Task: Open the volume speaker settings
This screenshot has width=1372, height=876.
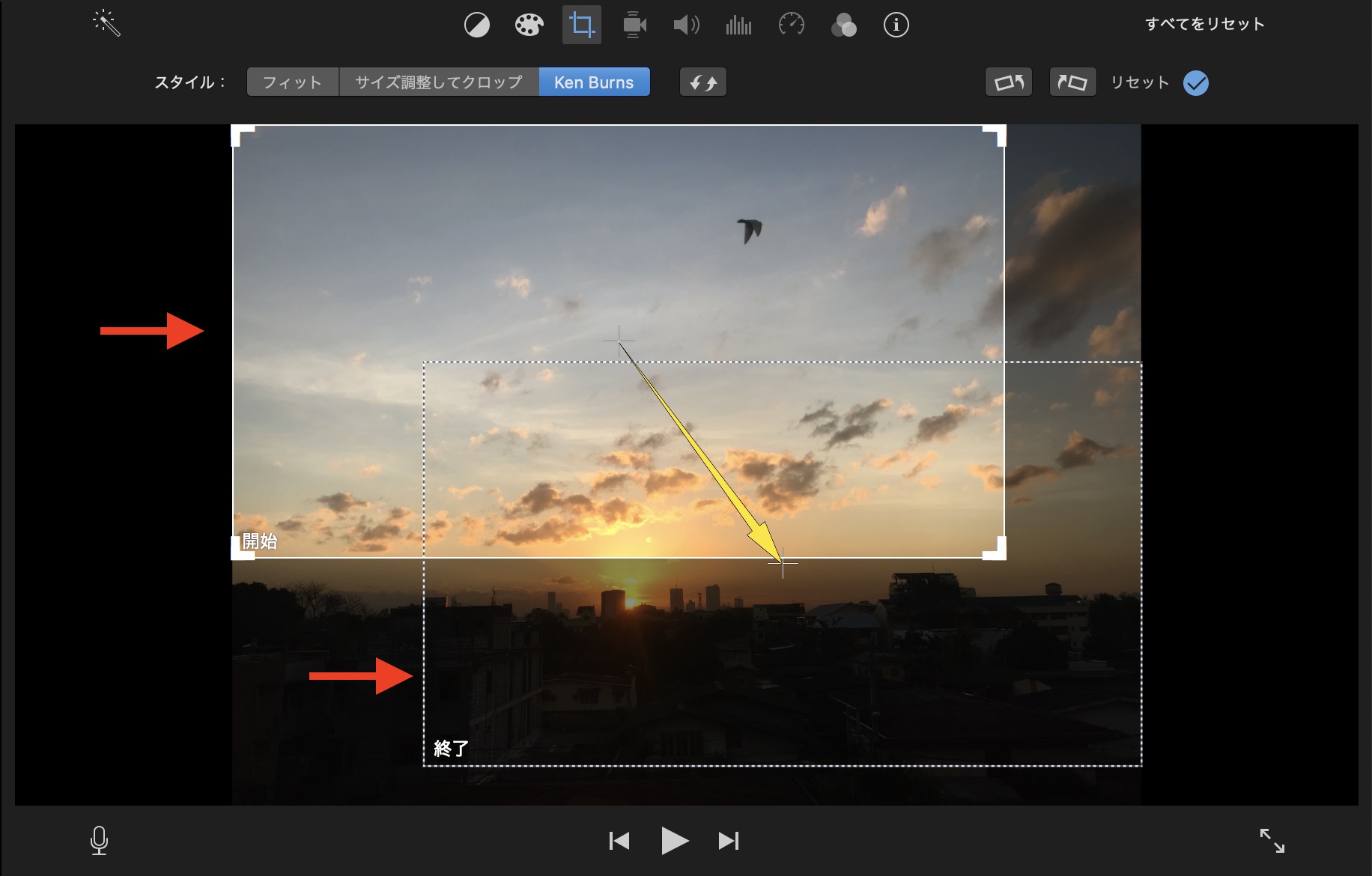Action: [686, 25]
